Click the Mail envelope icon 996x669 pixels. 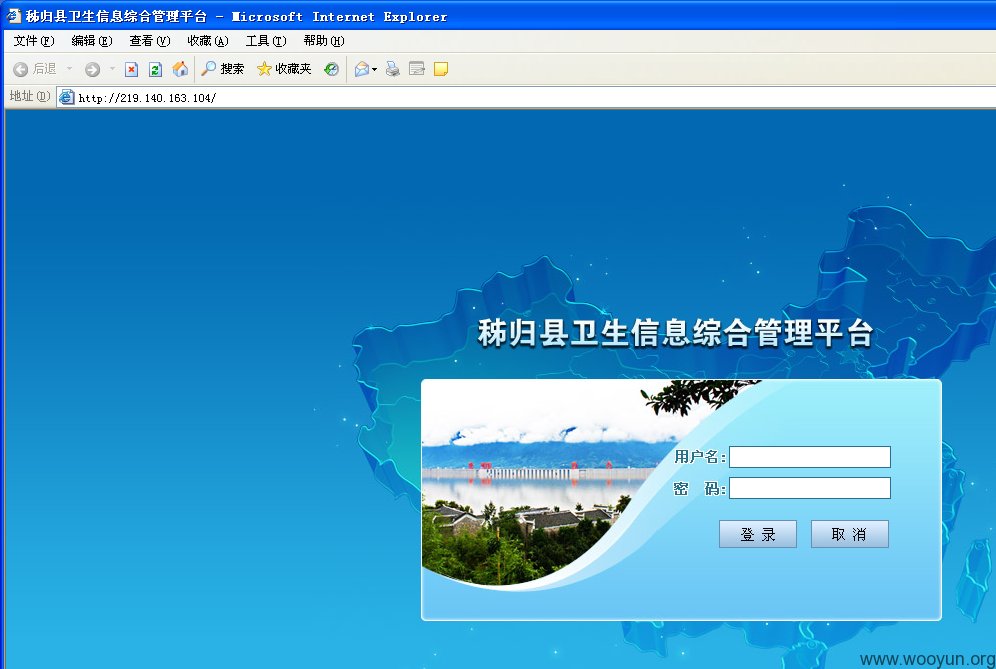tap(362, 69)
